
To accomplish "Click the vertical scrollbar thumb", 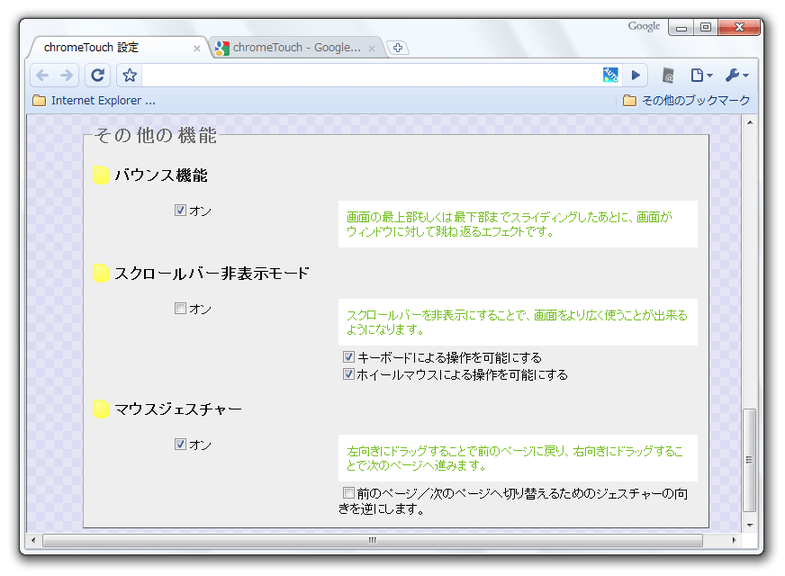I will (749, 460).
